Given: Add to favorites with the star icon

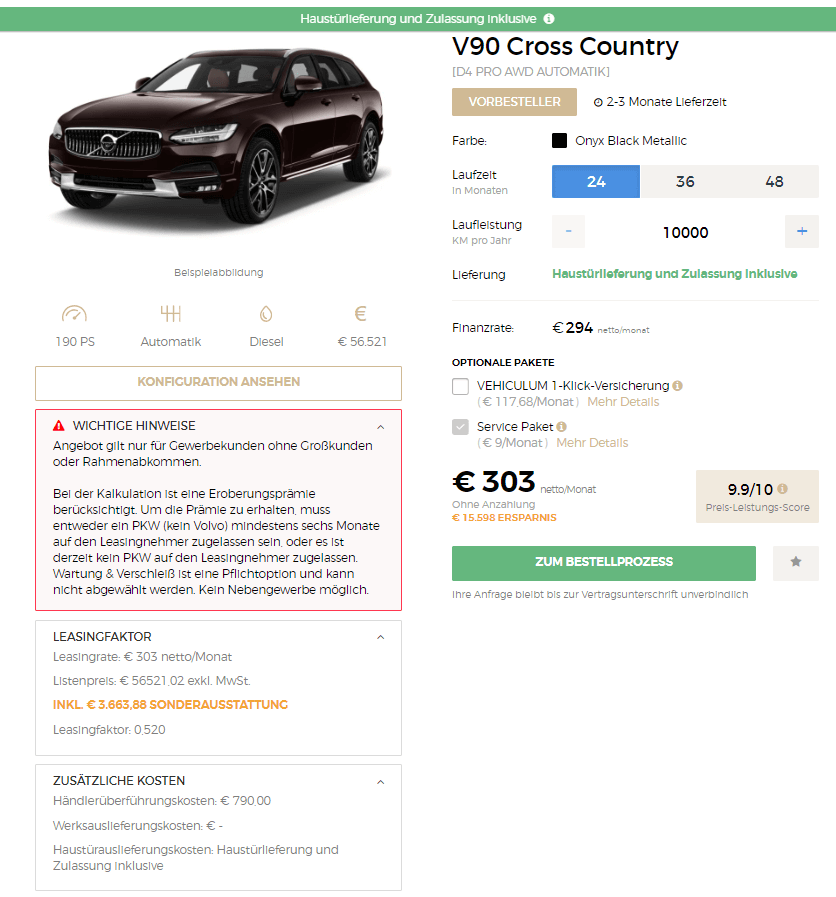Looking at the screenshot, I should 795,563.
